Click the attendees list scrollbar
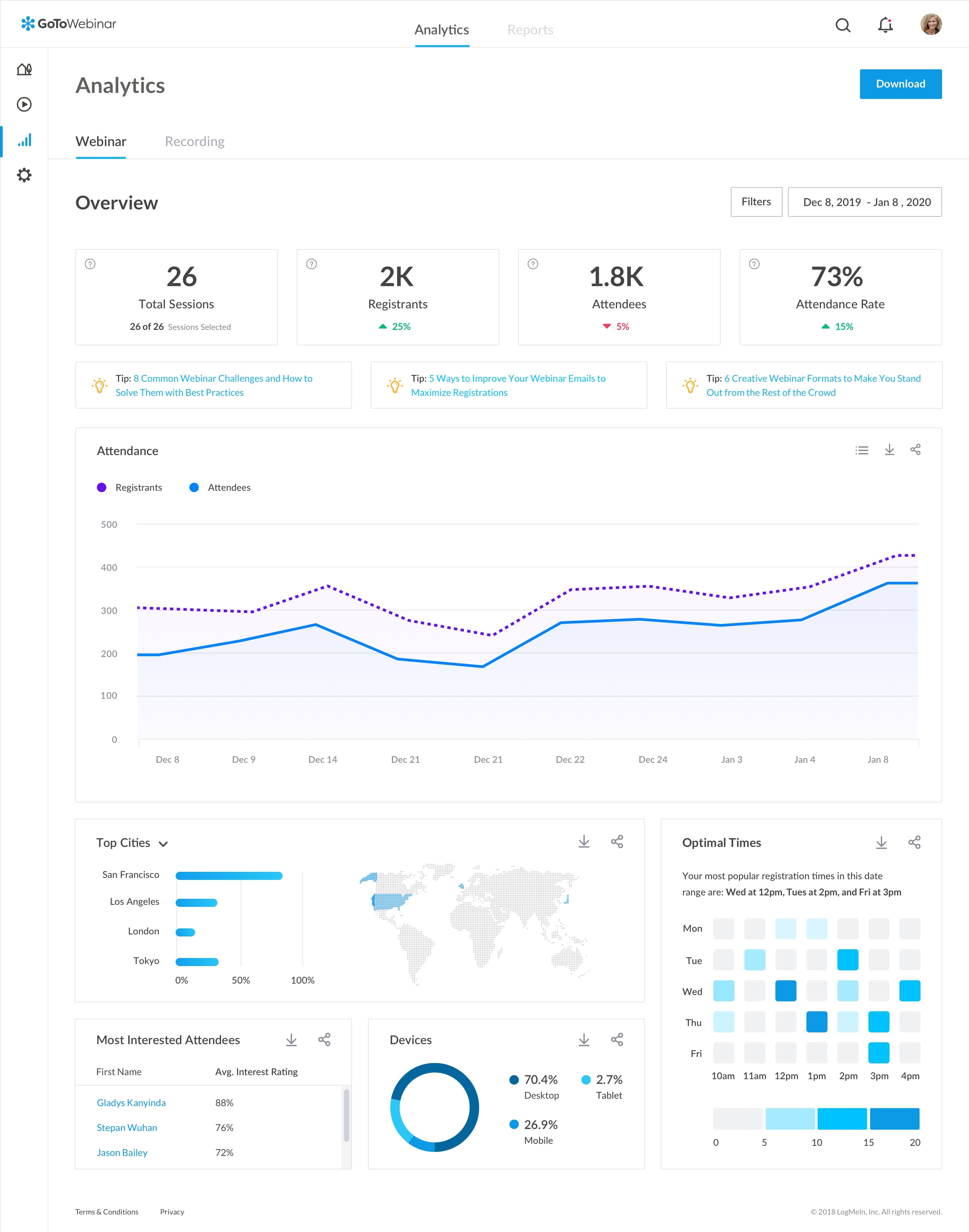 coord(346,1115)
